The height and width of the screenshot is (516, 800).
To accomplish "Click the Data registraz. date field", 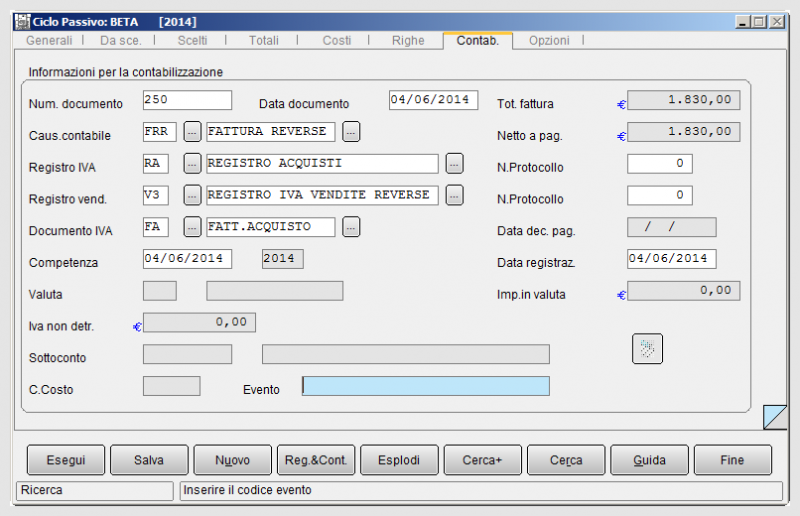I will [x=671, y=259].
